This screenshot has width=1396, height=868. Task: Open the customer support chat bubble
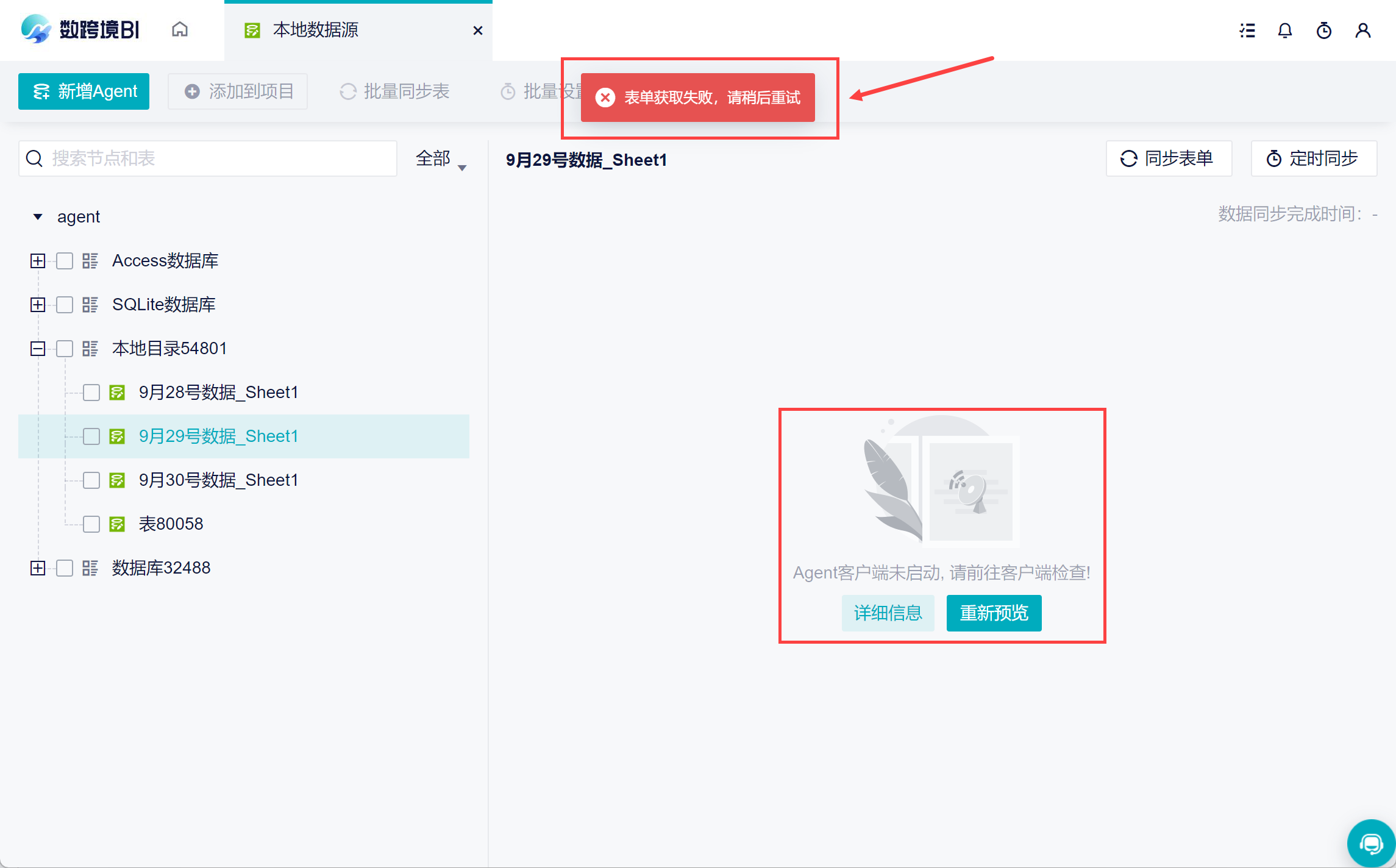pos(1371,844)
